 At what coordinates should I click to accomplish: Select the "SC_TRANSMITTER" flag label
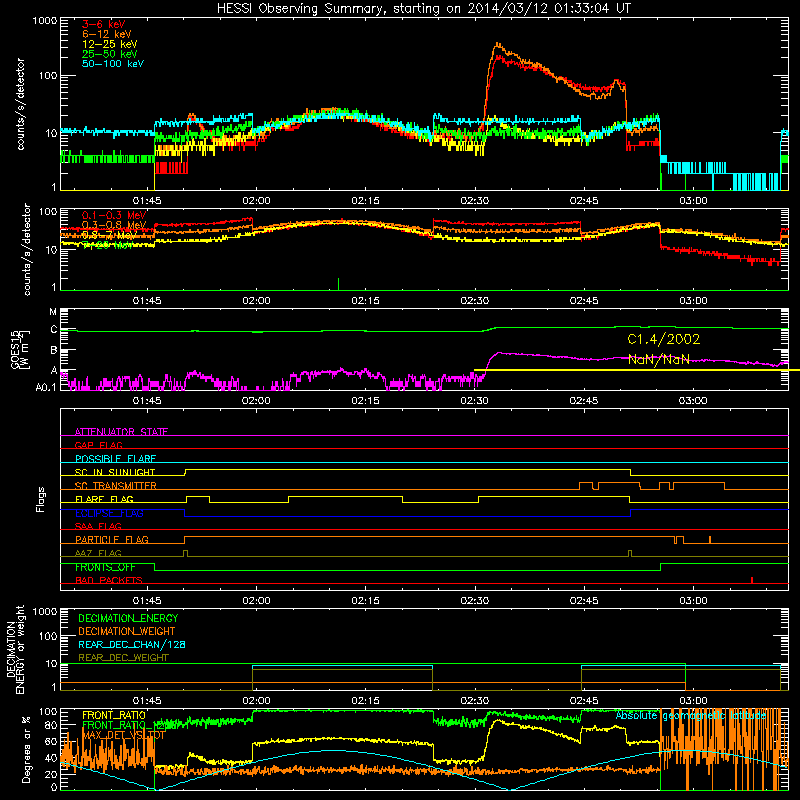tap(115, 485)
